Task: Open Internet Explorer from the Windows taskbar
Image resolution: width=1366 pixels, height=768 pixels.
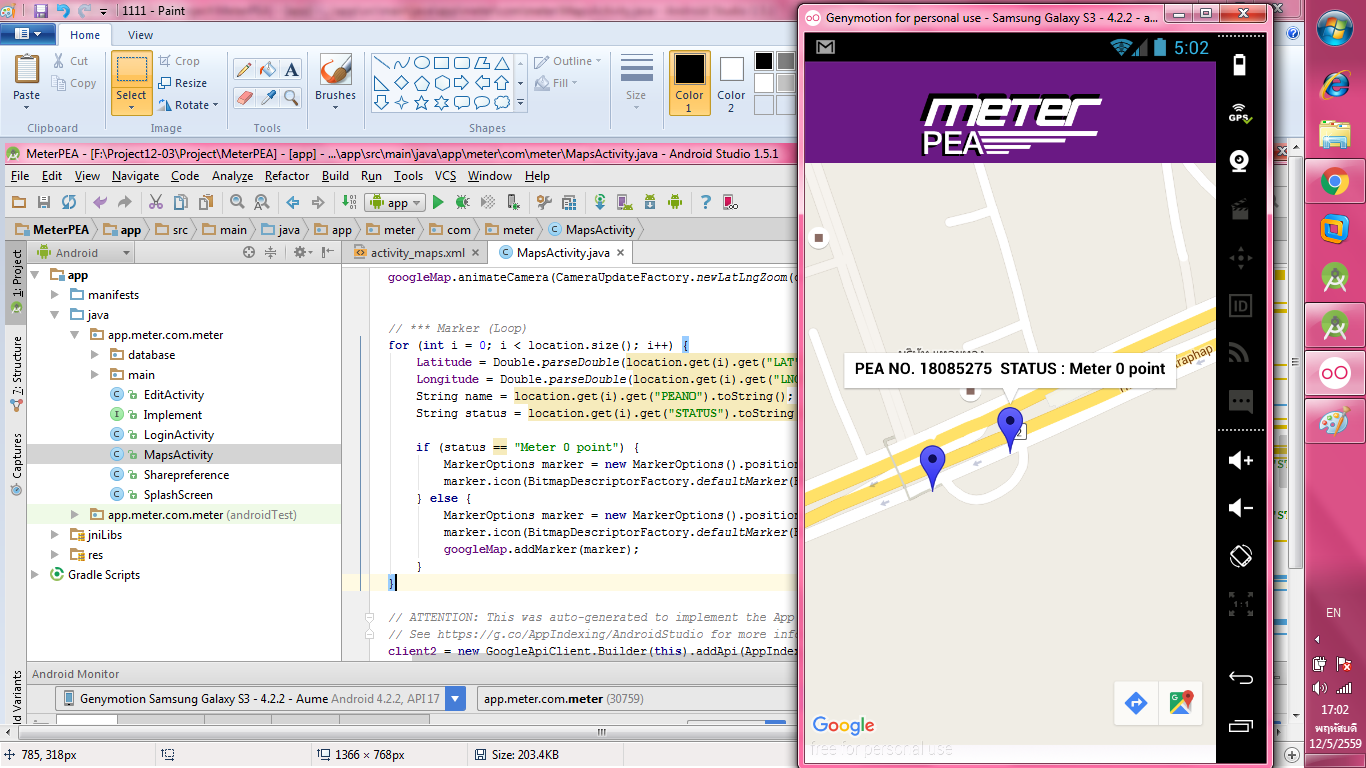Action: (x=1334, y=86)
